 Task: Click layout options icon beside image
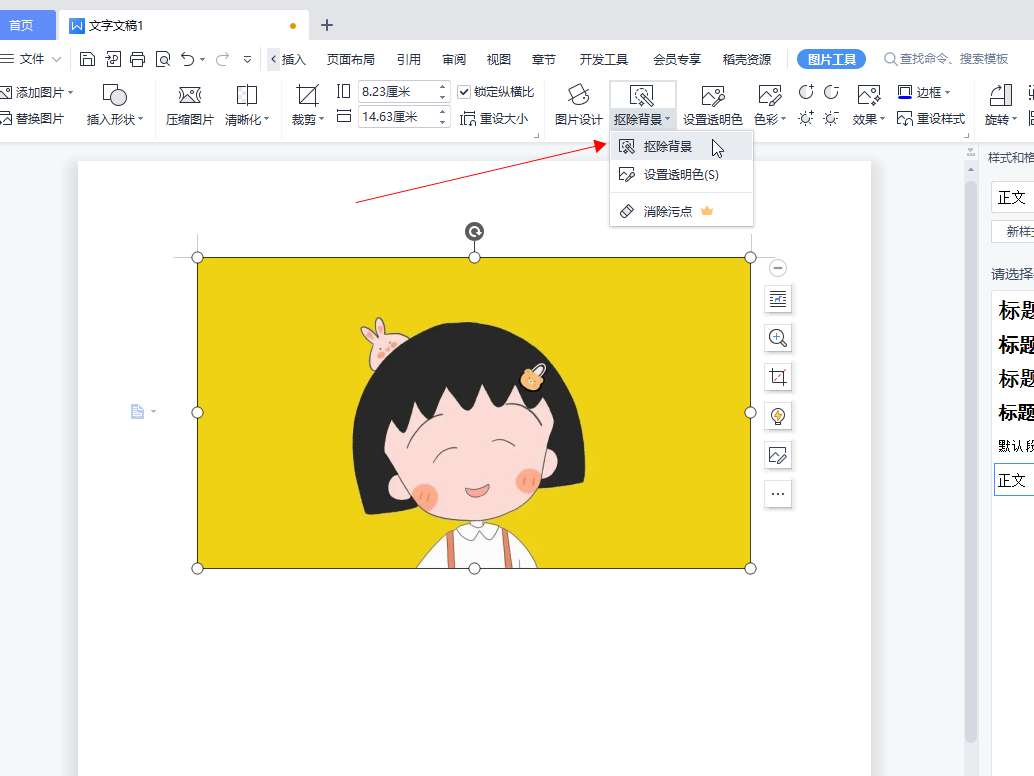(777, 299)
